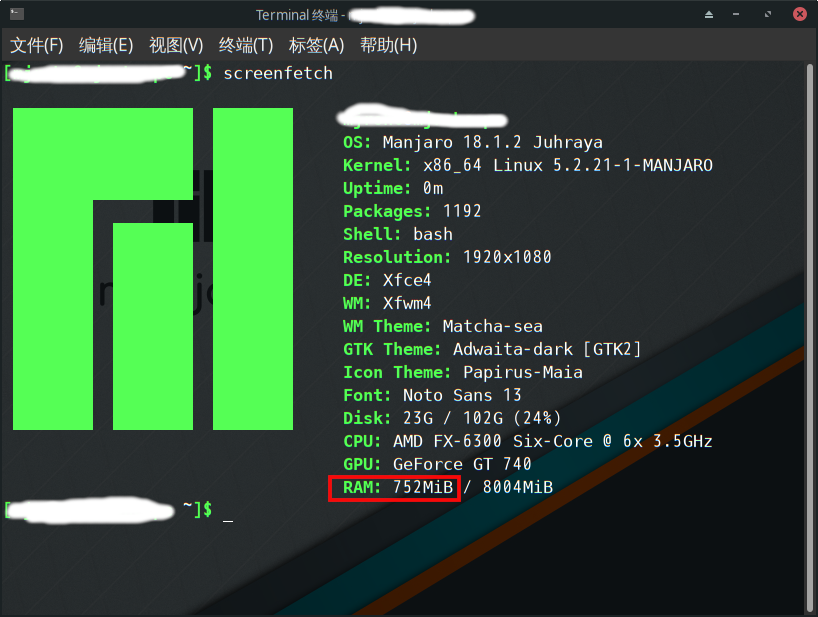Click the Terminal 终端 window title
The width and height of the screenshot is (818, 617).
[x=297, y=15]
